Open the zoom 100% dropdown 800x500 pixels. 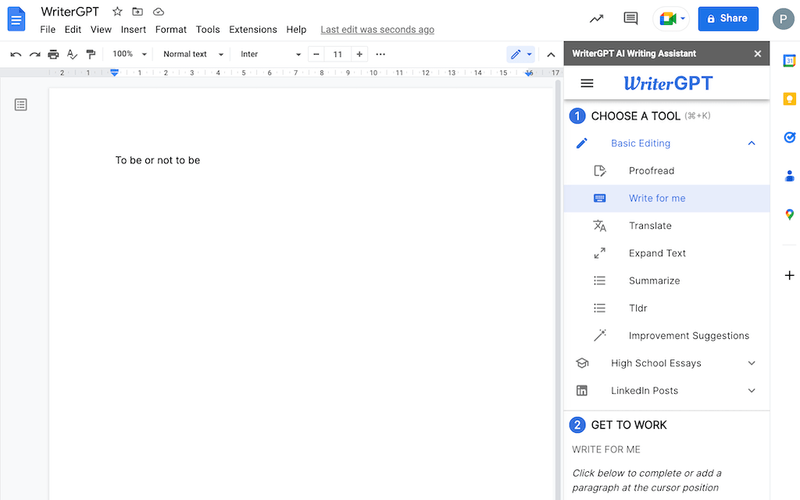point(129,54)
